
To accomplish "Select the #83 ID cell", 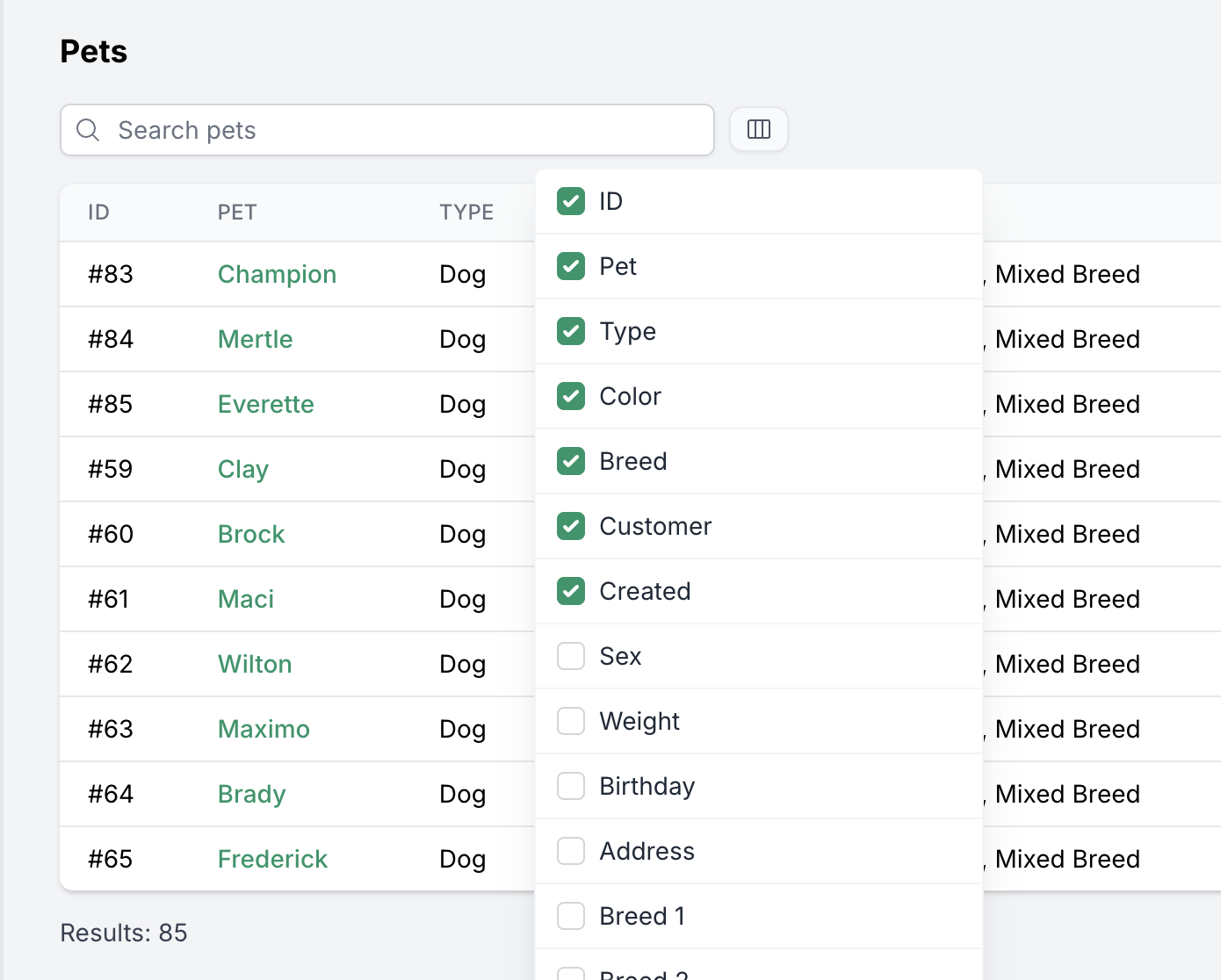I will tap(111, 274).
